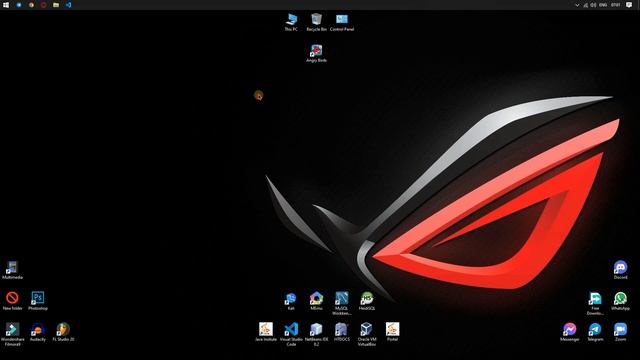640x360 pixels.
Task: Select the WhatsApp shortcut
Action: (x=620, y=301)
